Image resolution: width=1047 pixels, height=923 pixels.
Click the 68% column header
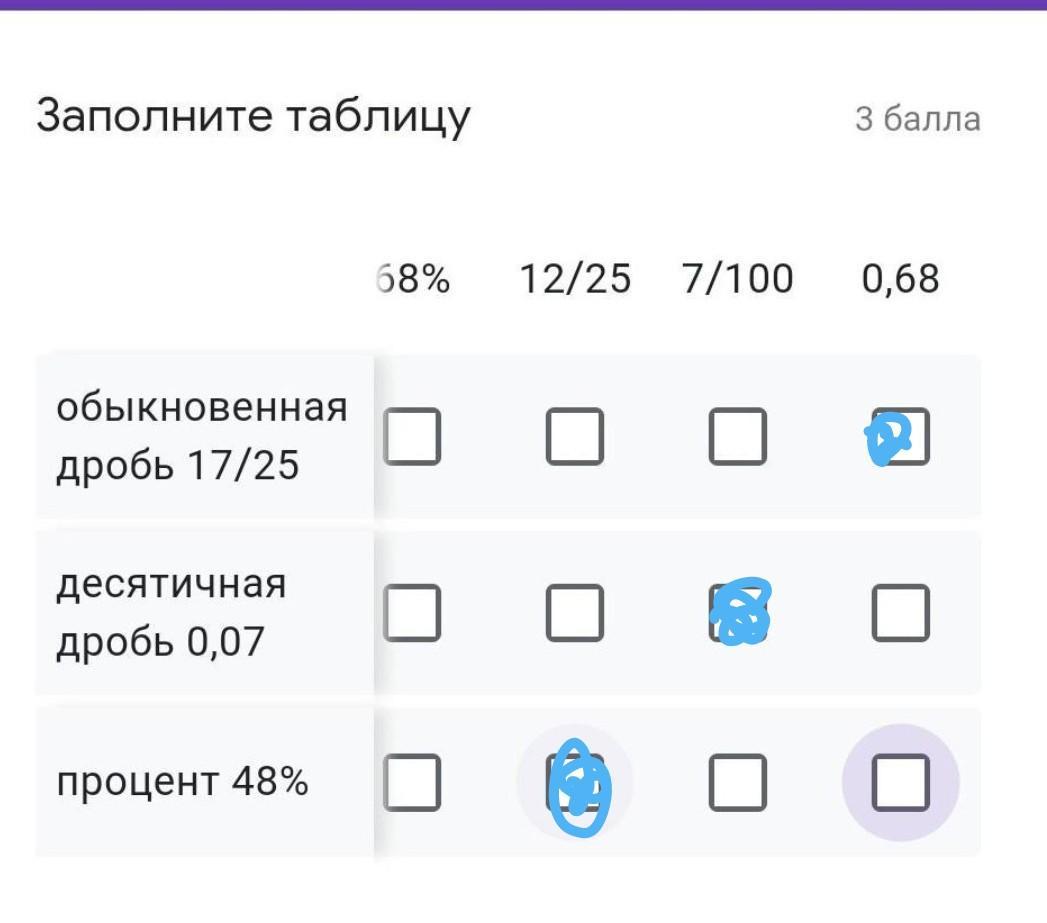point(414,279)
